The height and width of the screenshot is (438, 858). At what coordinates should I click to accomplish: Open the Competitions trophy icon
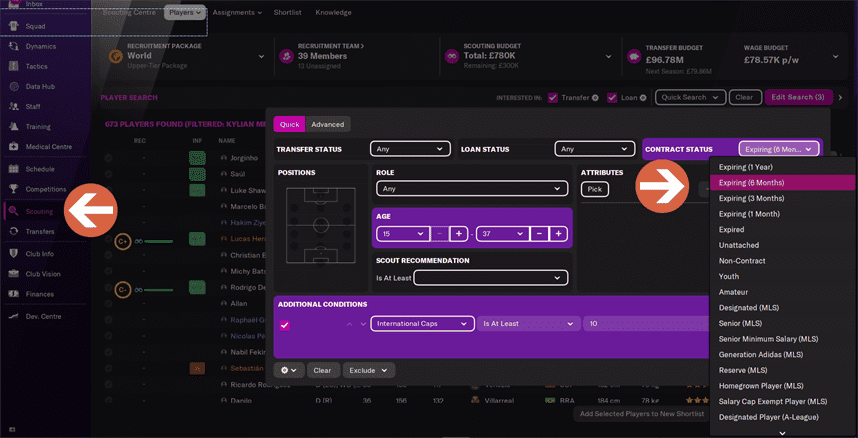coord(14,189)
